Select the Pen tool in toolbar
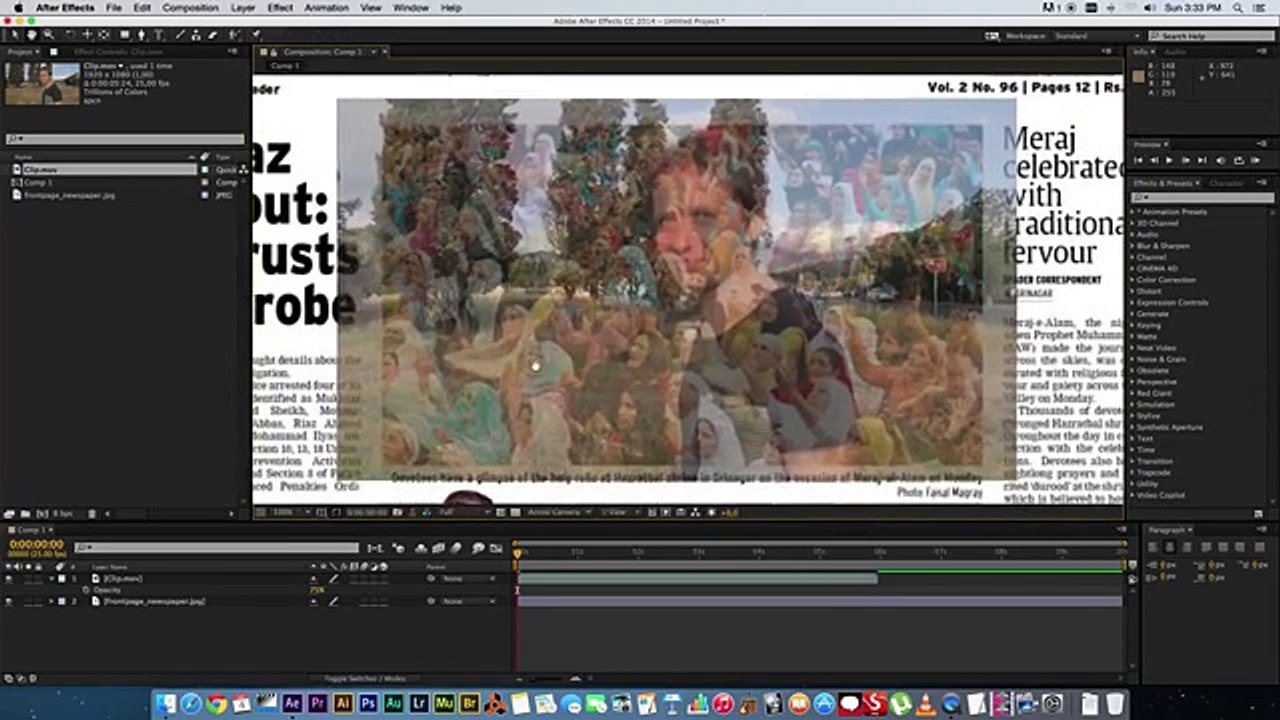Screen dimensions: 1280x720 pos(142,35)
